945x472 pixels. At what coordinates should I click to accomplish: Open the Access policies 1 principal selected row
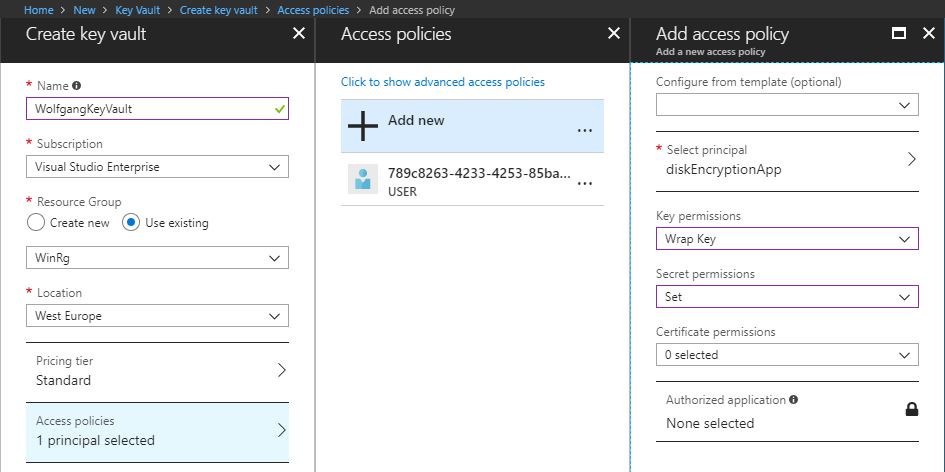157,432
